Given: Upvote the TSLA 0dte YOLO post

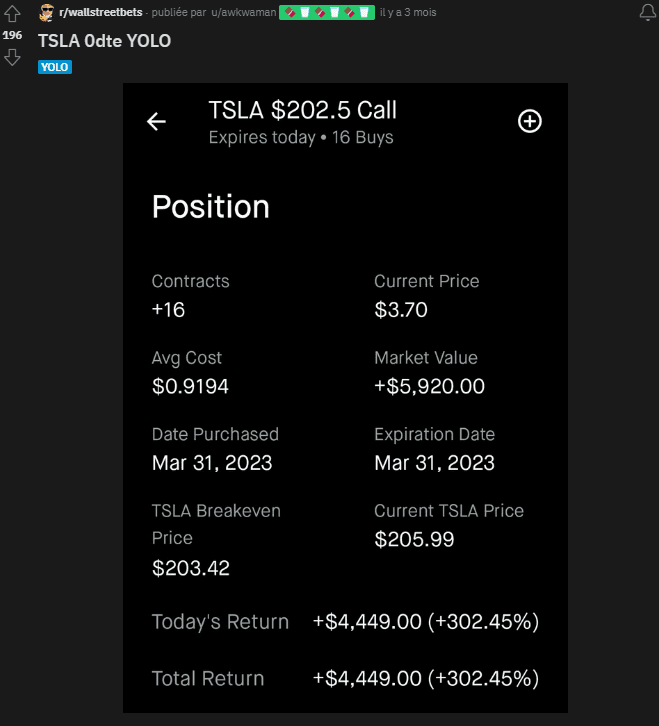Looking at the screenshot, I should (x=12, y=13).
